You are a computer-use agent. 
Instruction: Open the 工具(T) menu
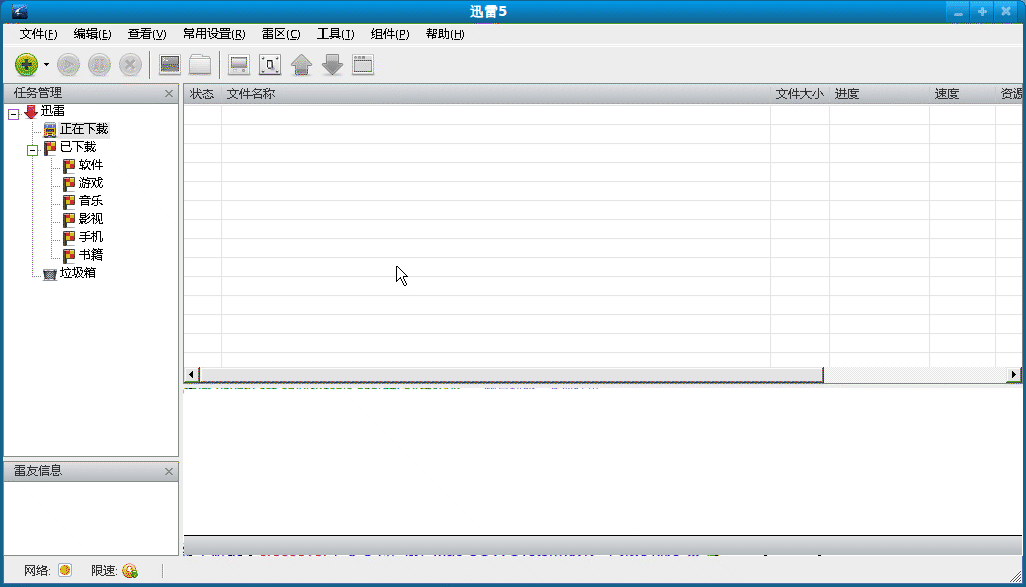coord(335,34)
